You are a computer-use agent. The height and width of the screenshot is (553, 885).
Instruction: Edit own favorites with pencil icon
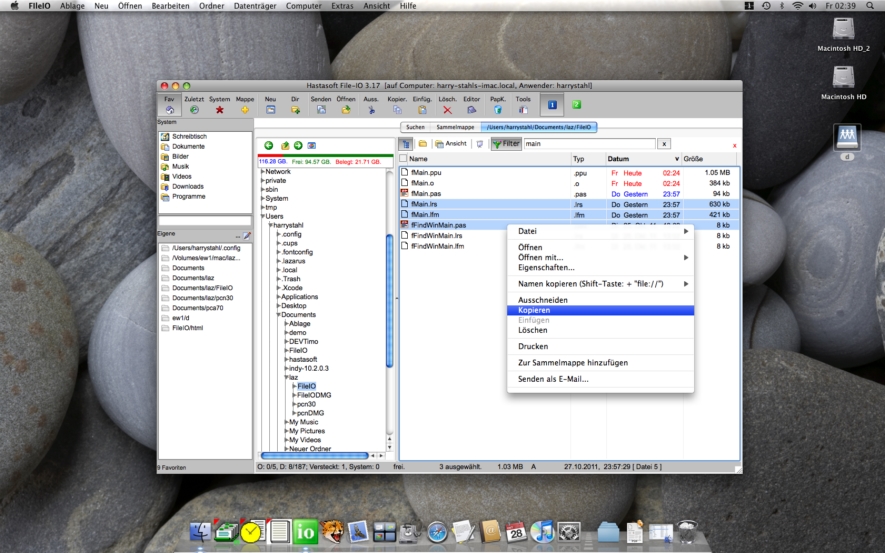click(247, 235)
